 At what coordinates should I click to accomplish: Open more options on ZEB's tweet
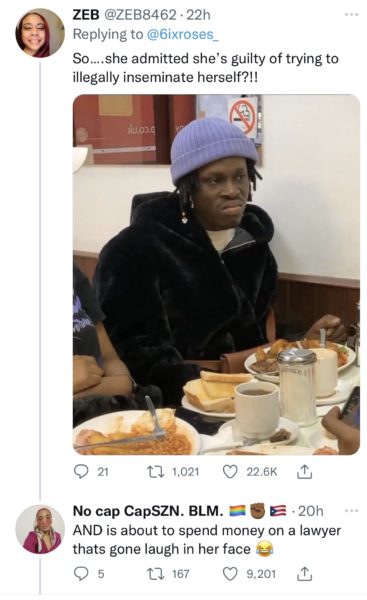point(351,15)
